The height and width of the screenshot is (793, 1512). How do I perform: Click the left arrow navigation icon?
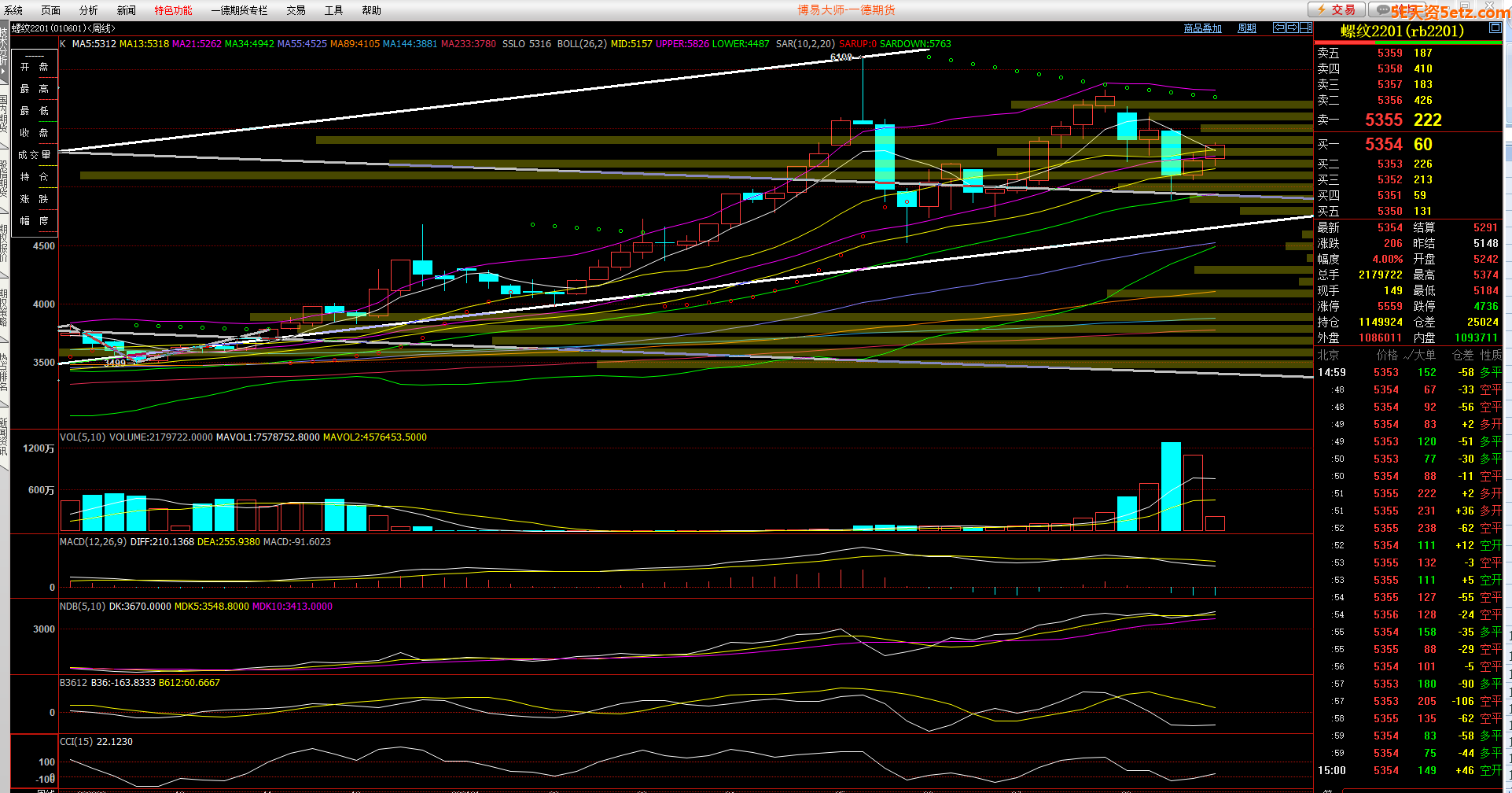(1279, 28)
